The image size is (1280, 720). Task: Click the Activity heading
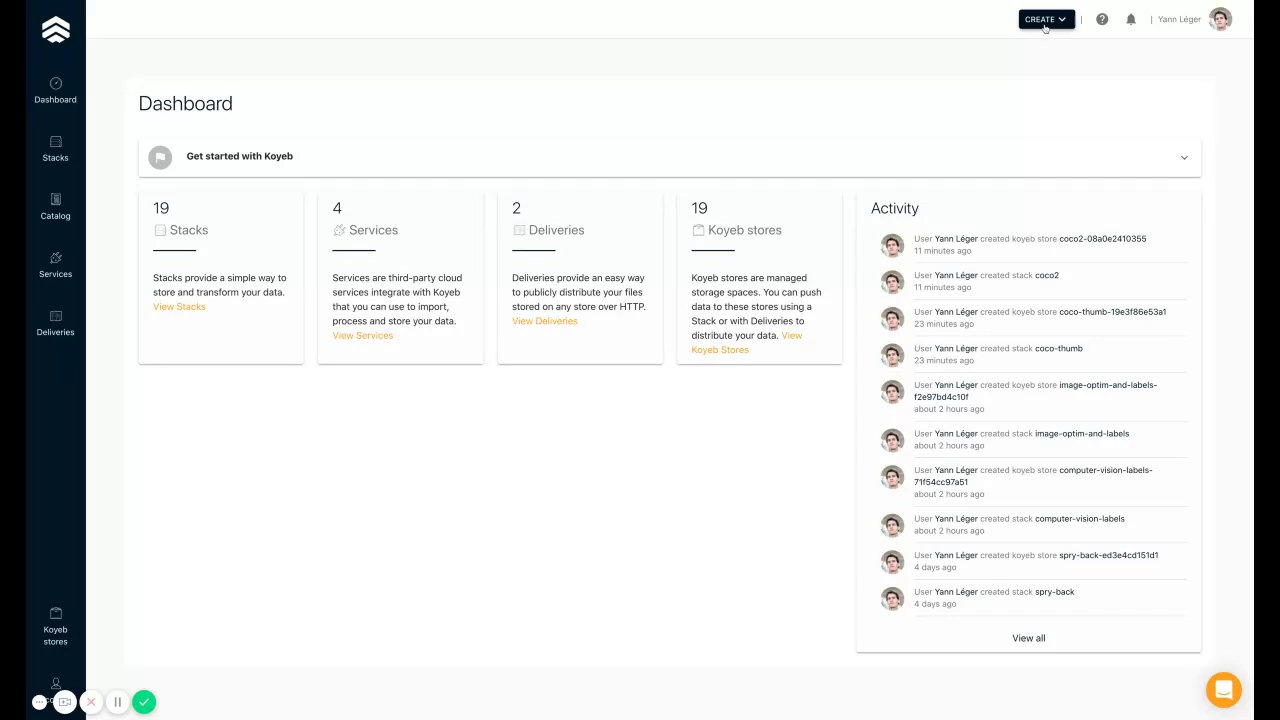895,208
